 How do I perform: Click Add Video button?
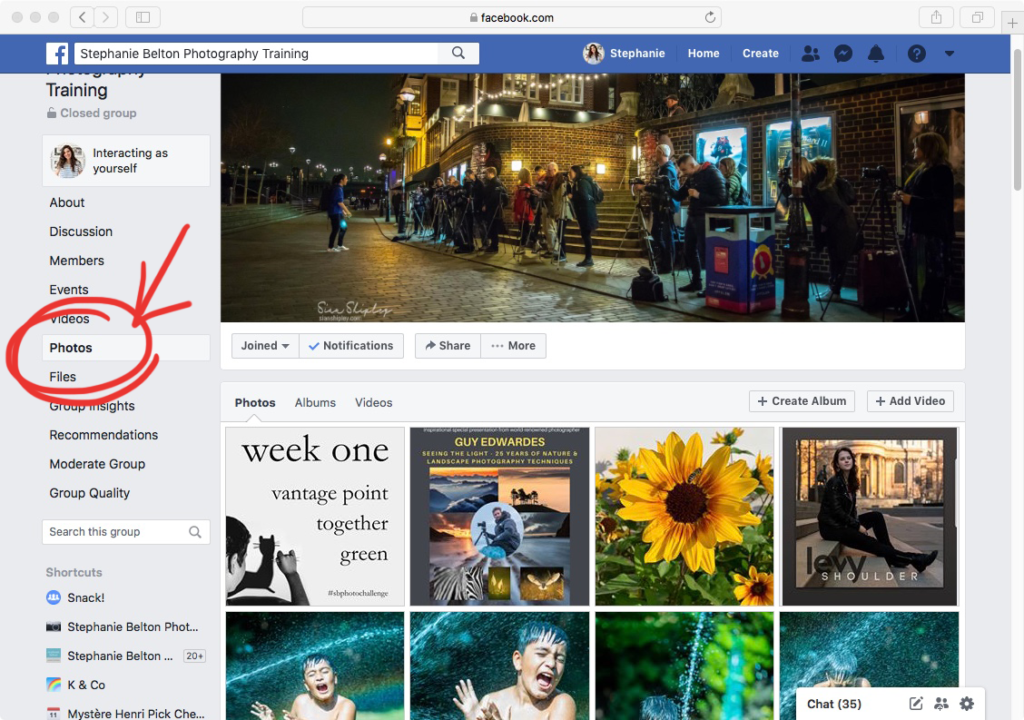point(910,401)
